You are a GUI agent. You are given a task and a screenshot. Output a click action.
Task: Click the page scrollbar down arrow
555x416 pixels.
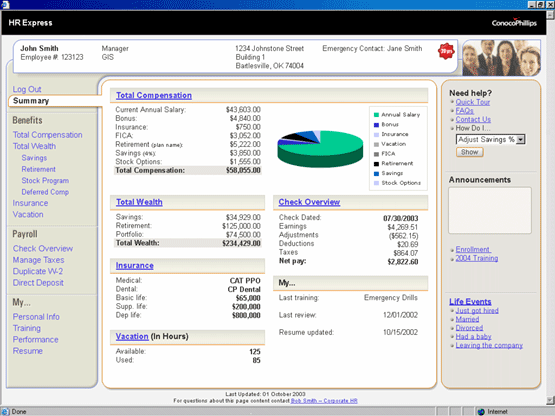click(x=550, y=400)
